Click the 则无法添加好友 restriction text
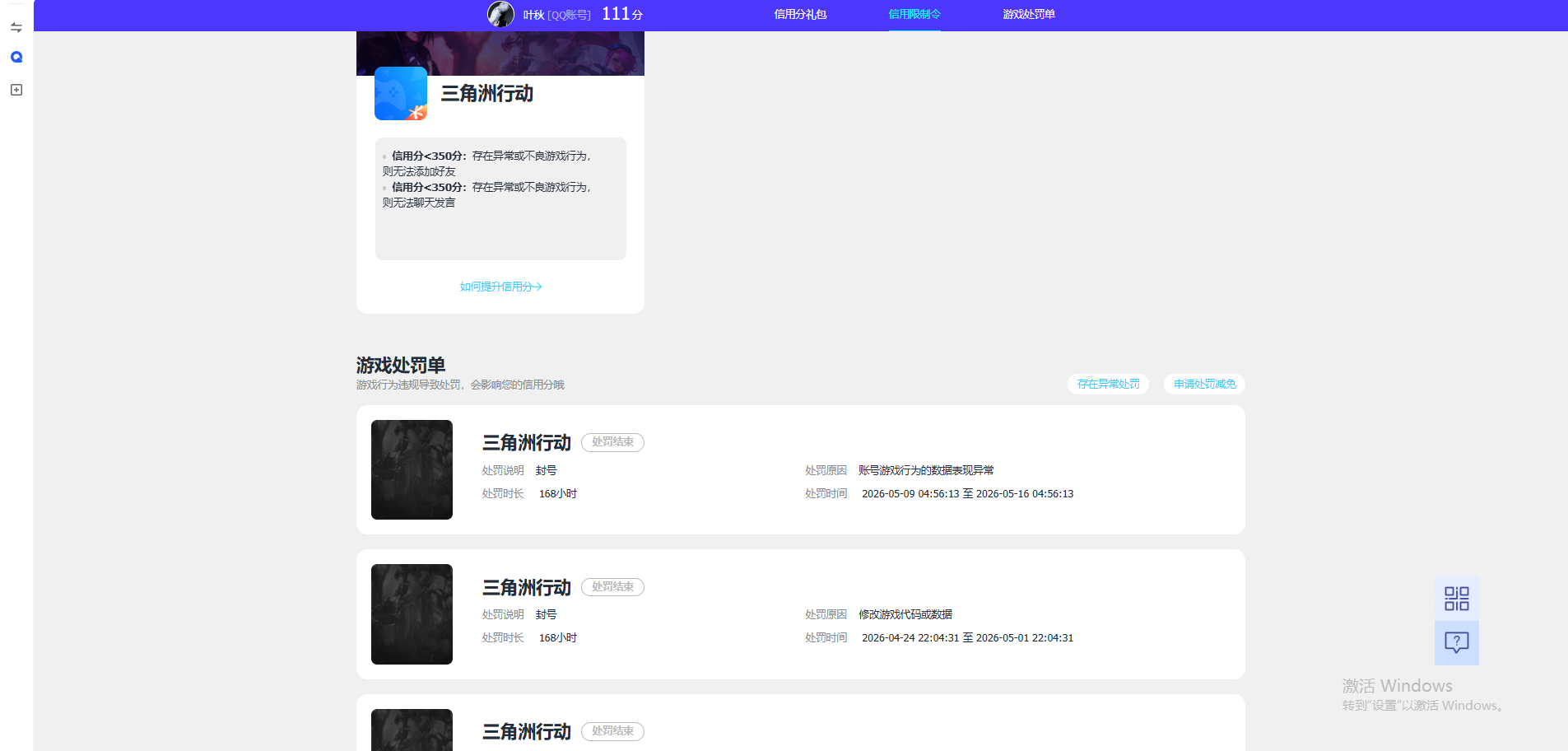This screenshot has width=1568, height=751. click(x=419, y=171)
